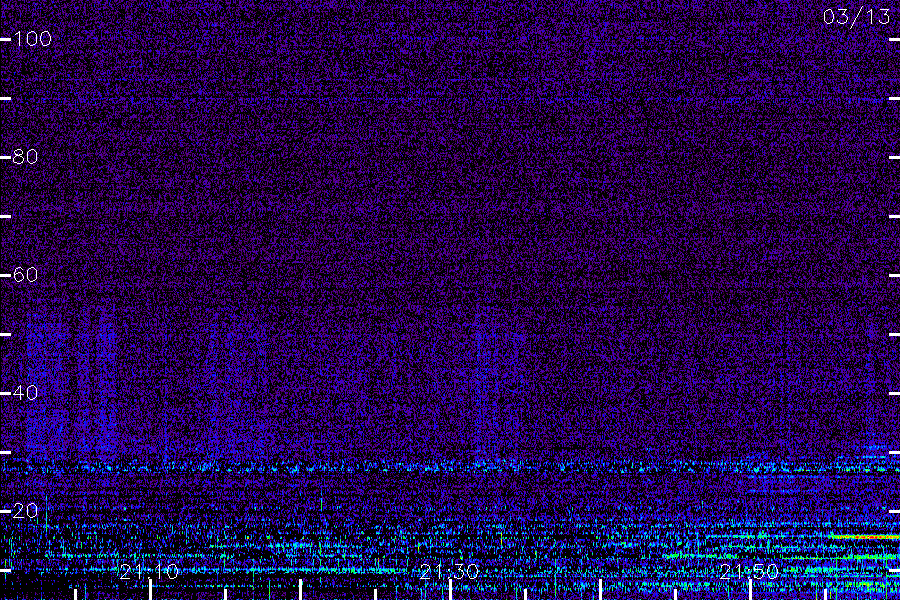The image size is (900, 600).
Task: Click the 100 frequency axis label
Action: [x=32, y=39]
